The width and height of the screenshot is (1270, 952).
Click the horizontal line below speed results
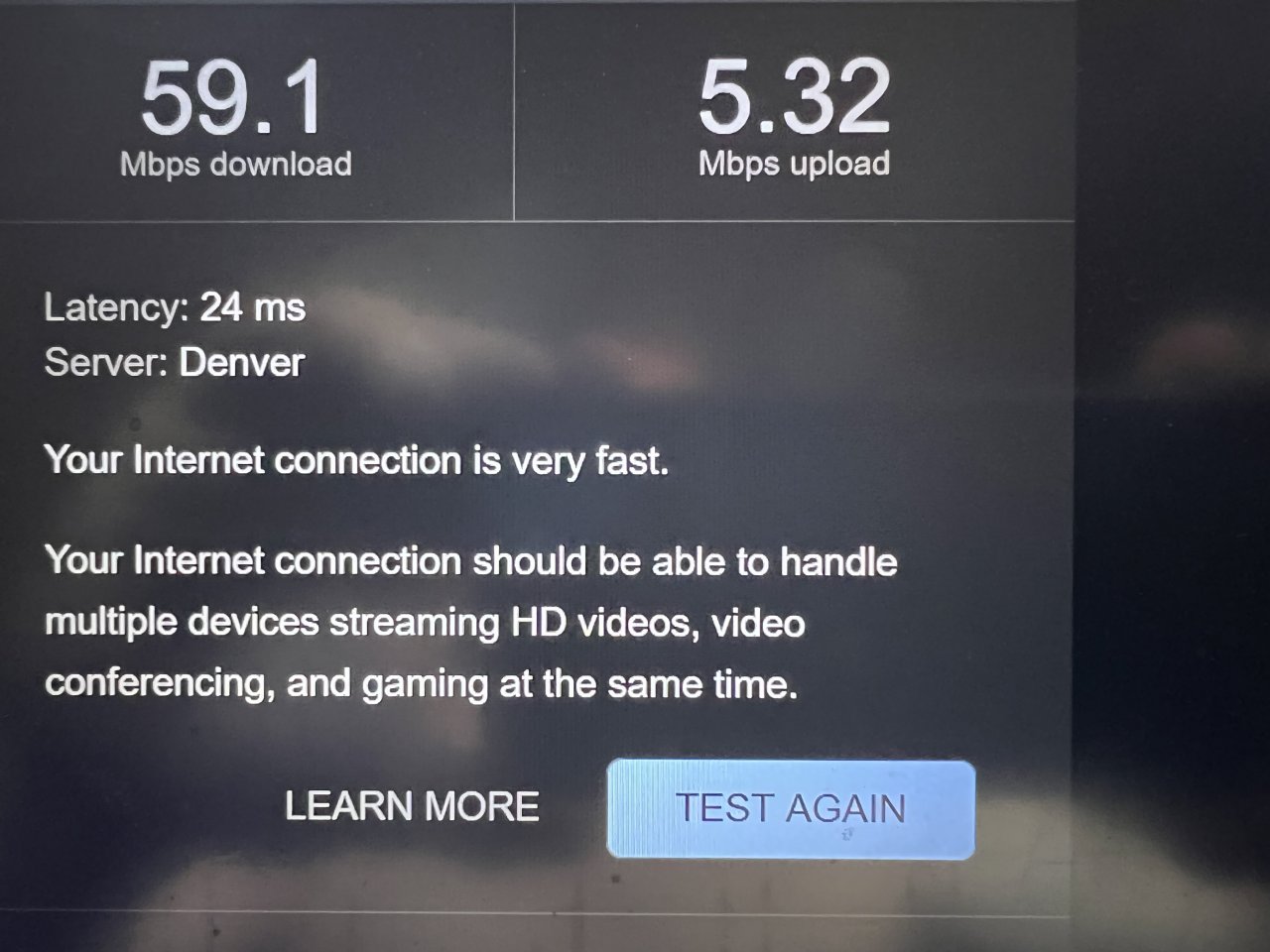tap(536, 221)
